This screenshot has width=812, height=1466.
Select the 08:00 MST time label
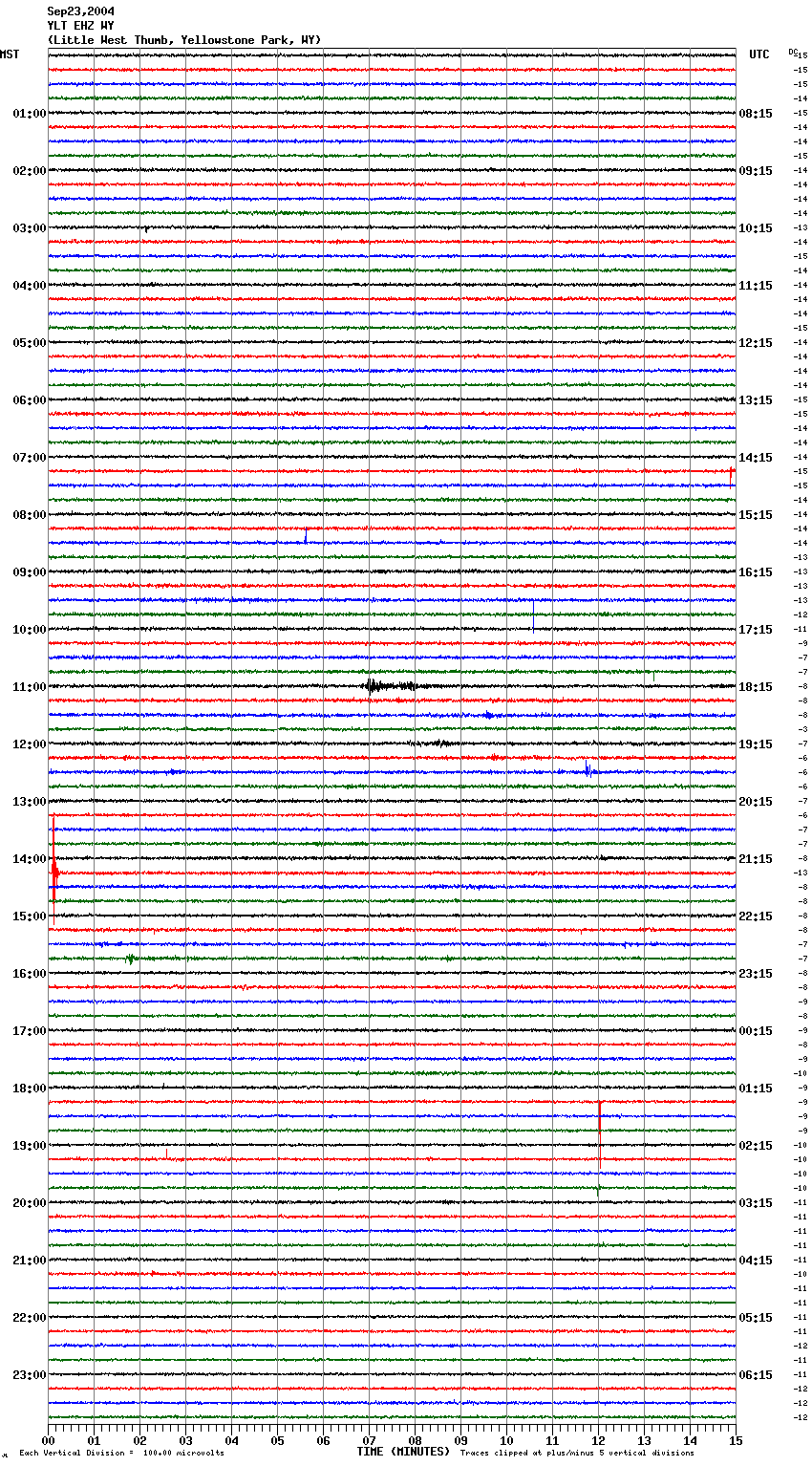coord(30,515)
